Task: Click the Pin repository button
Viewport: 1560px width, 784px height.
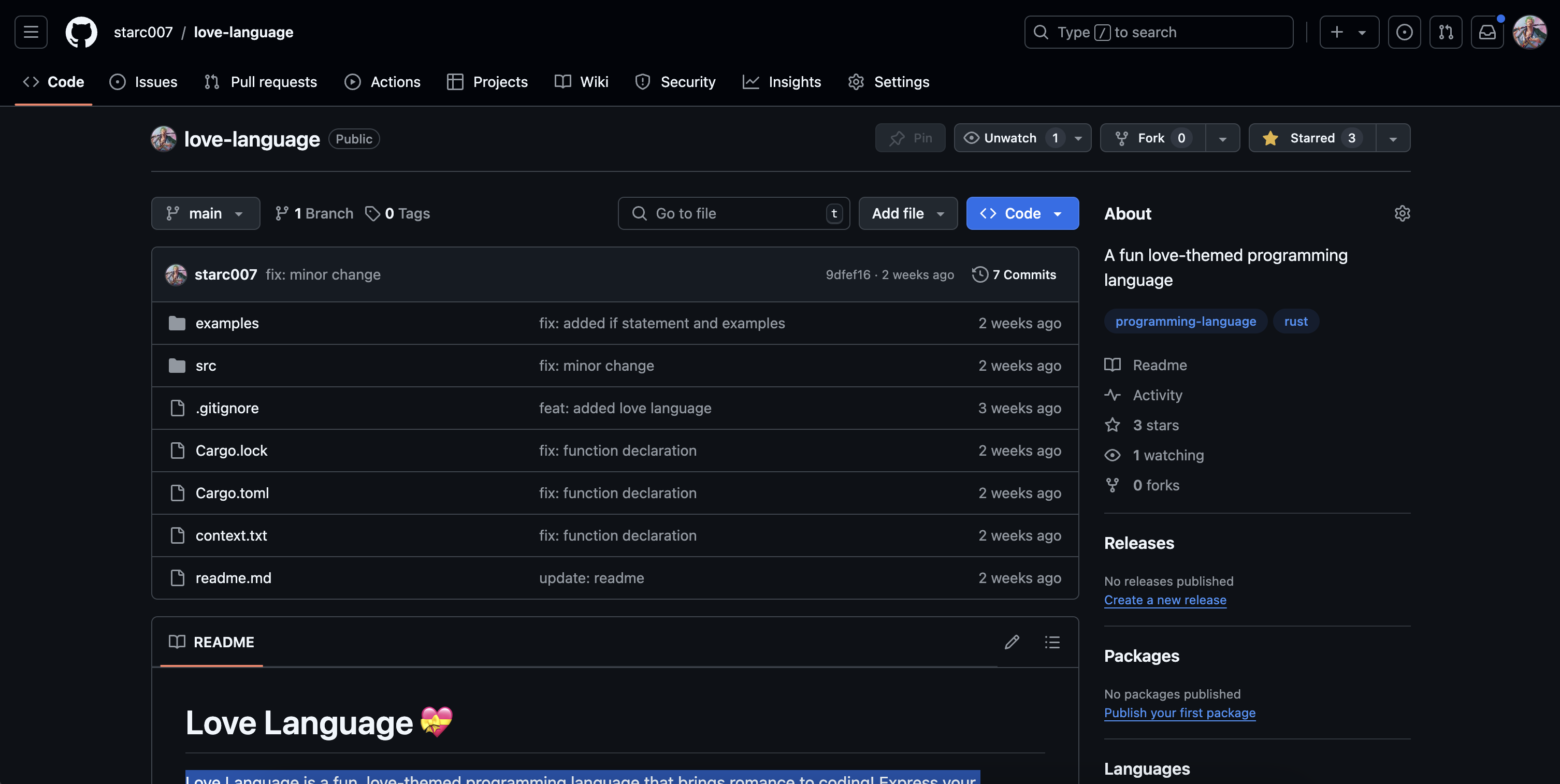Action: pyautogui.click(x=909, y=138)
